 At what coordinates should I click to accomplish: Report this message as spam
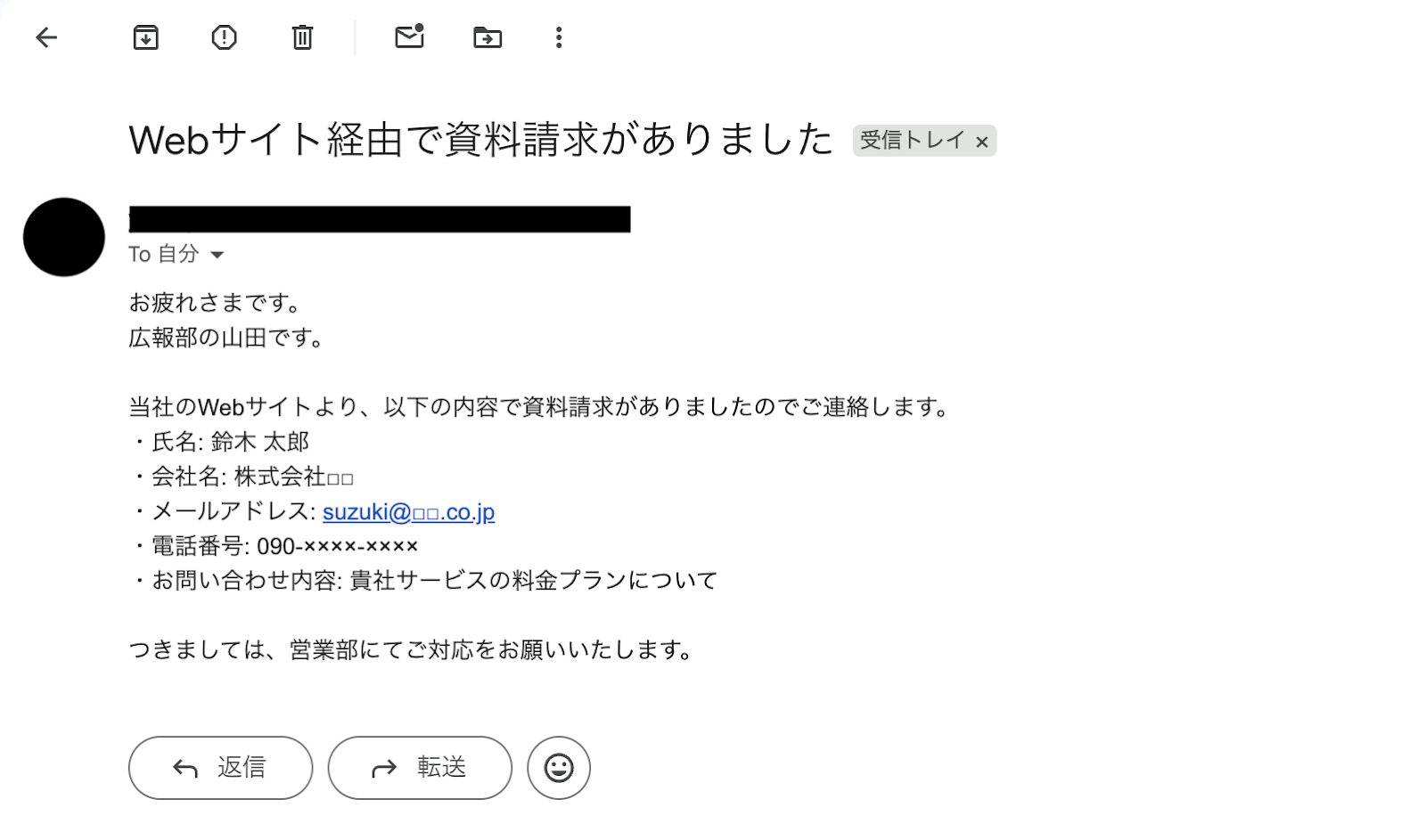(x=224, y=37)
